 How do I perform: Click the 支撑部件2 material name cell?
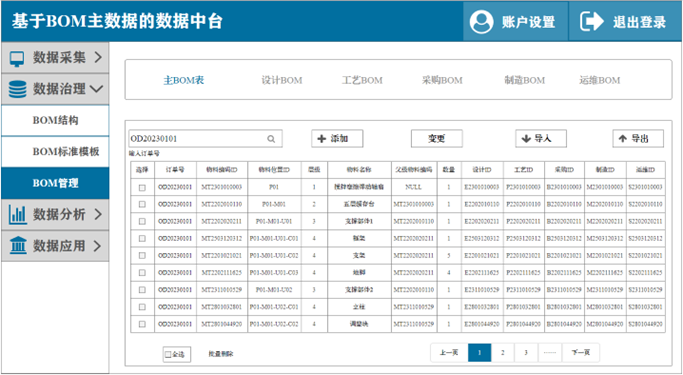(359, 290)
